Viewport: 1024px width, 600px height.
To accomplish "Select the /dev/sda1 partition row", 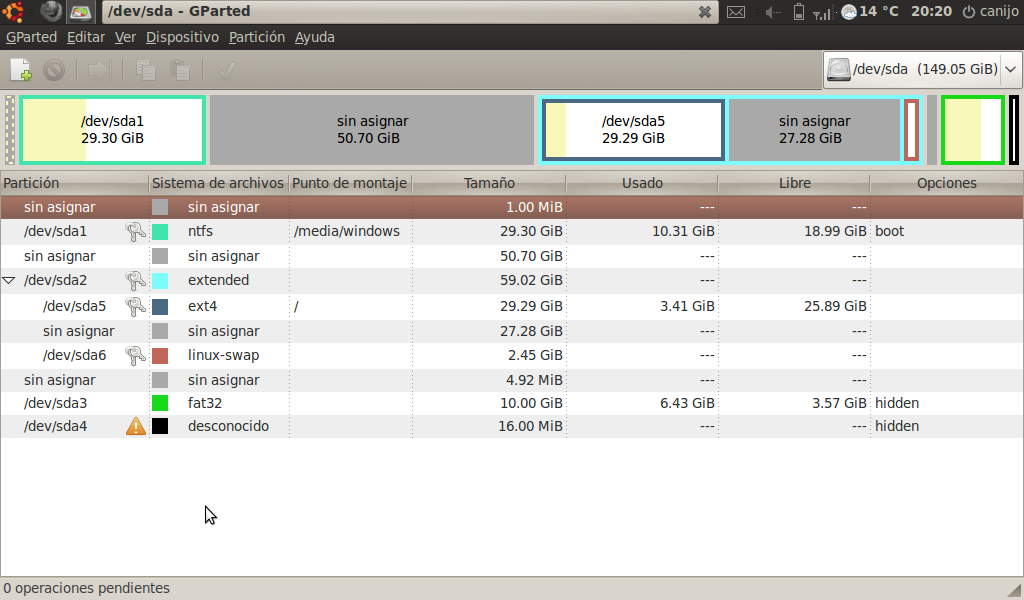I will [512, 231].
